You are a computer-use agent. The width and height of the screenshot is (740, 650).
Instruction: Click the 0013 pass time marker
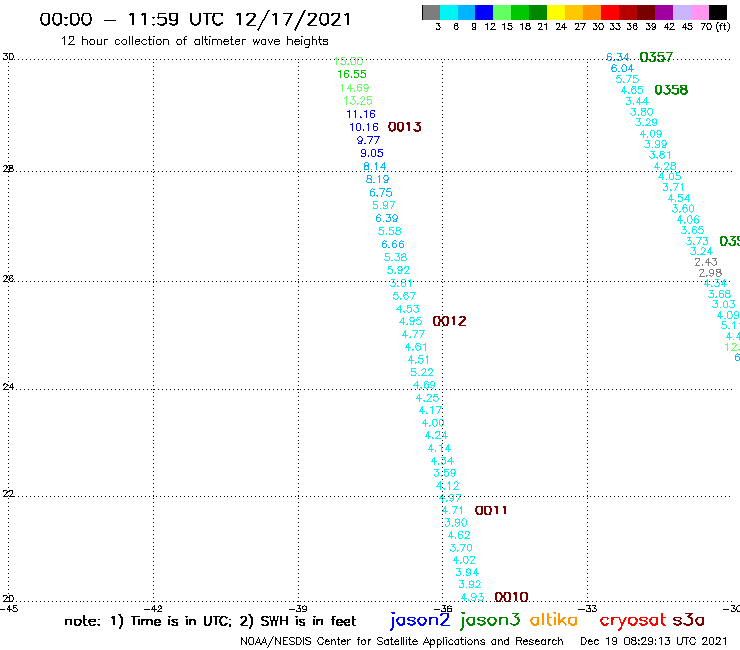click(404, 127)
